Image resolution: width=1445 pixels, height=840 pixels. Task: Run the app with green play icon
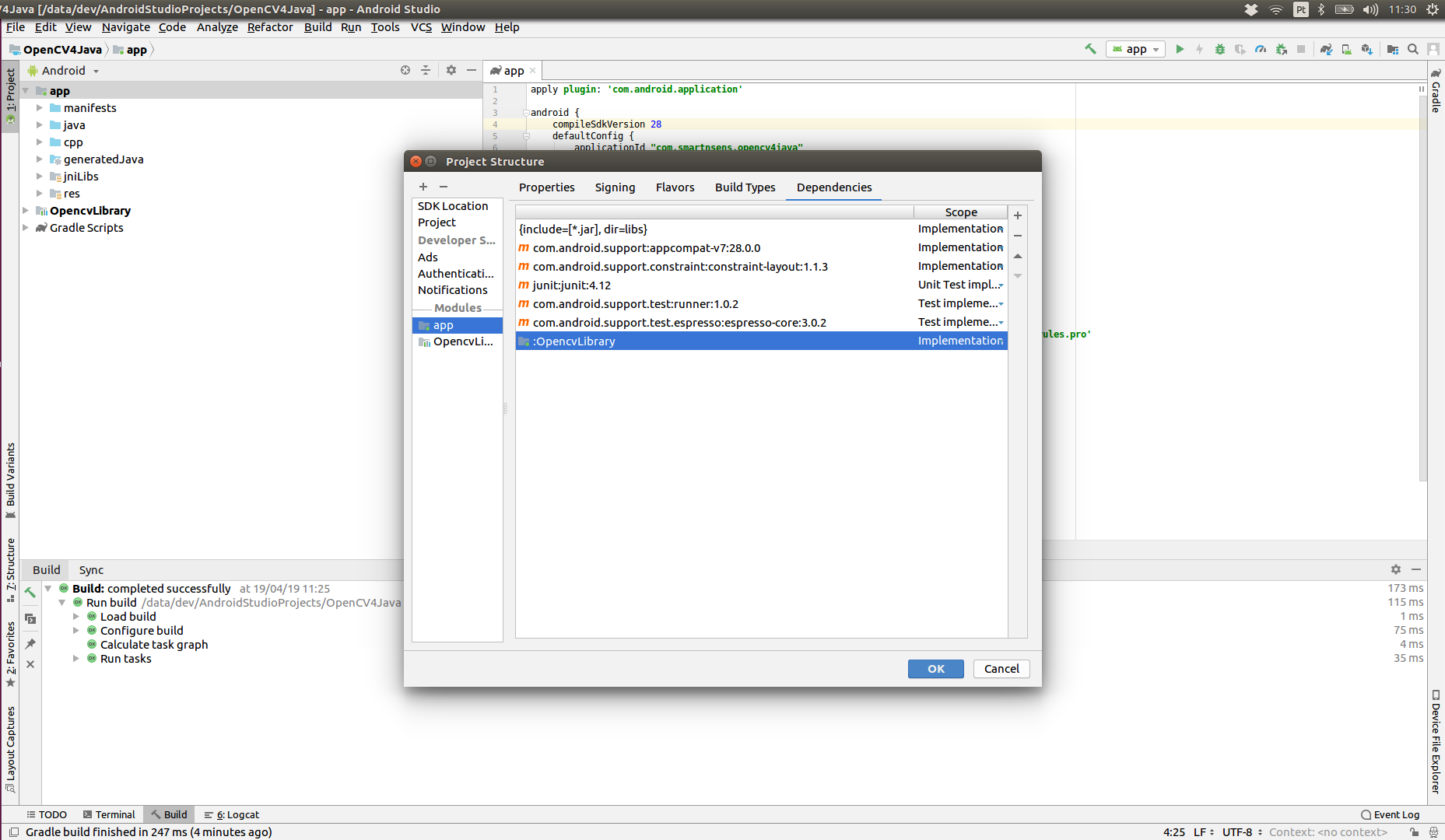point(1180,49)
